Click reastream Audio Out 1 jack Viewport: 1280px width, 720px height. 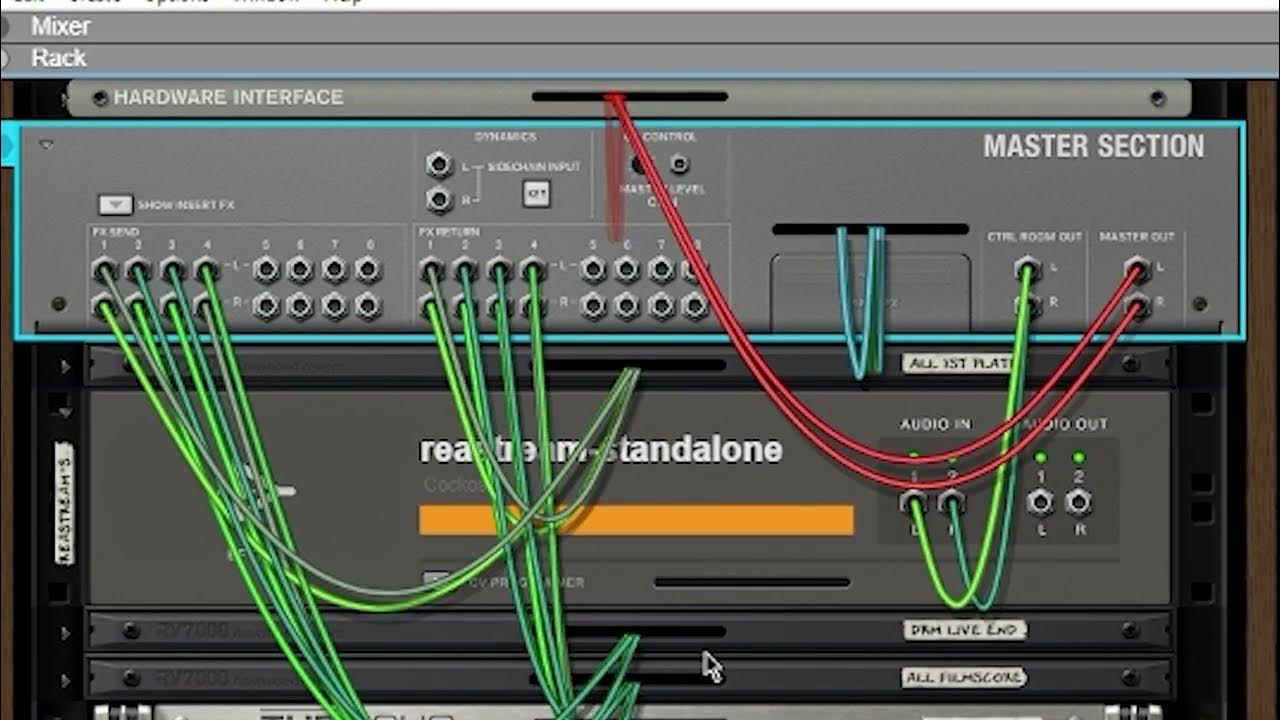[x=1041, y=502]
